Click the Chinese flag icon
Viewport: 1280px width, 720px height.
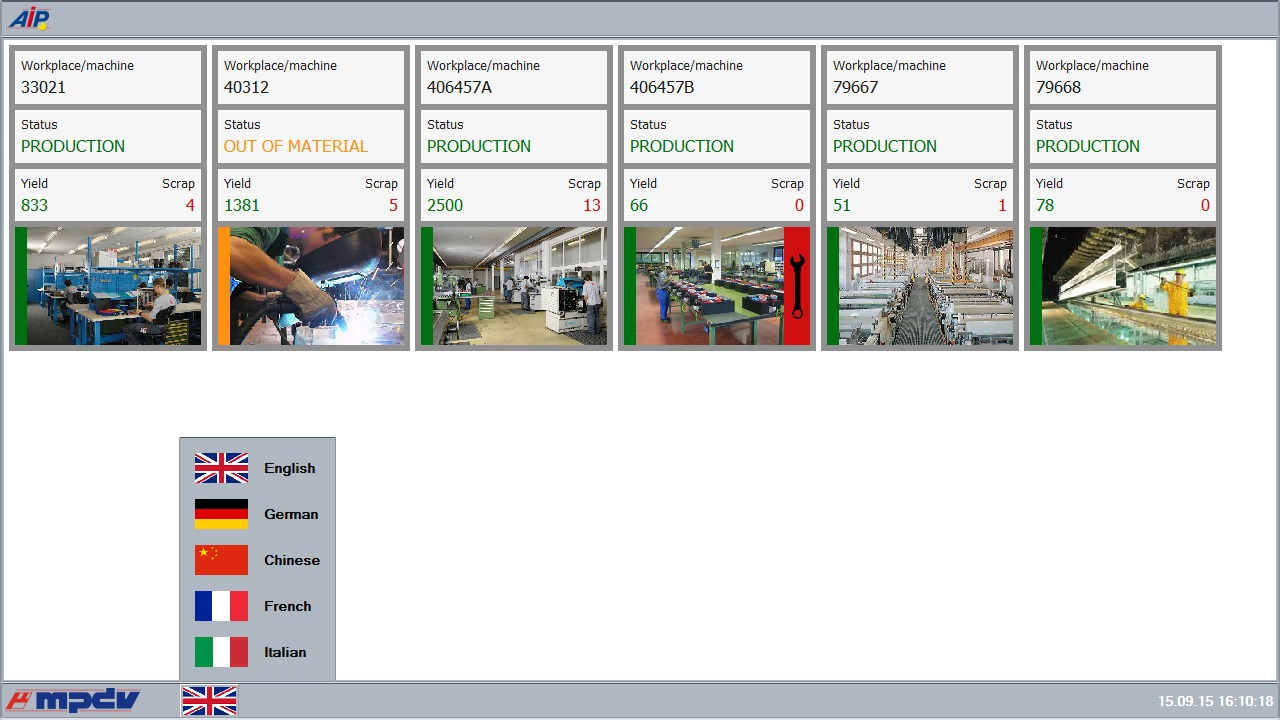click(x=221, y=560)
